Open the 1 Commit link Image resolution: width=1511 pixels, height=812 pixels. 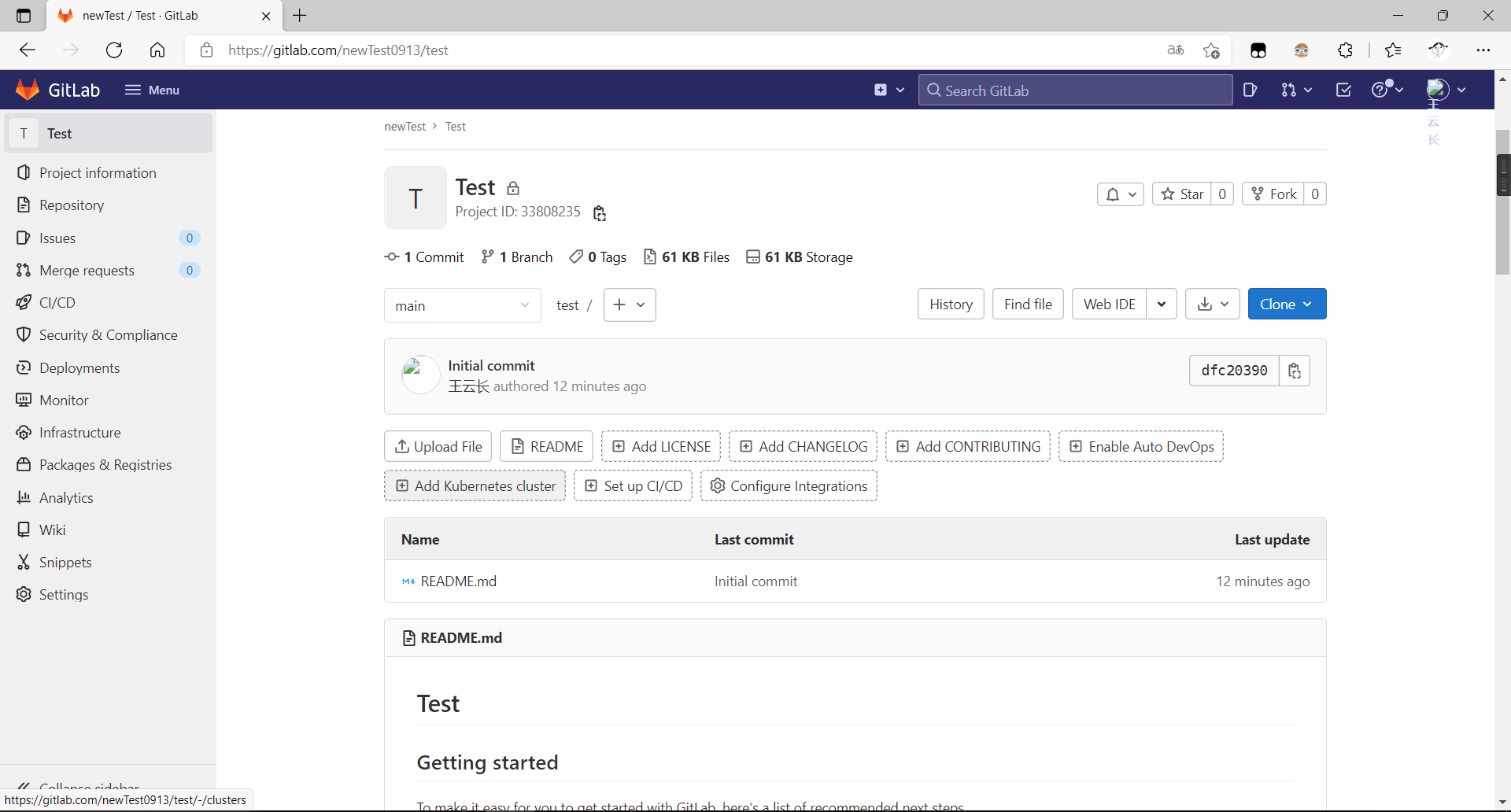pos(424,257)
